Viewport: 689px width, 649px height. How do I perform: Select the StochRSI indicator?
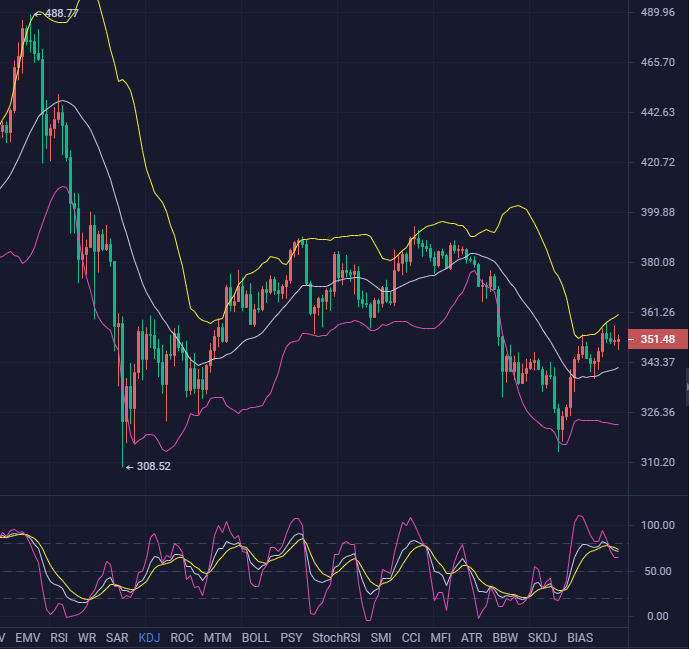[x=336, y=638]
